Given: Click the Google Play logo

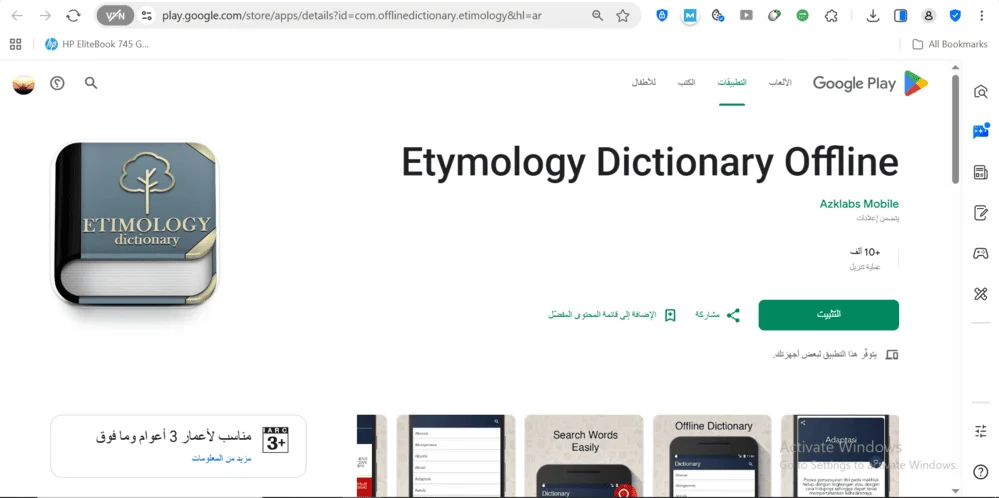Looking at the screenshot, I should [x=870, y=83].
